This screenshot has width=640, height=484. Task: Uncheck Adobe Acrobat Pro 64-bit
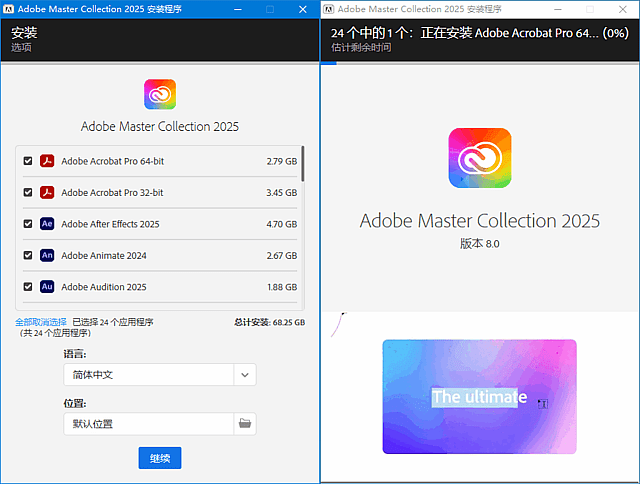28,161
